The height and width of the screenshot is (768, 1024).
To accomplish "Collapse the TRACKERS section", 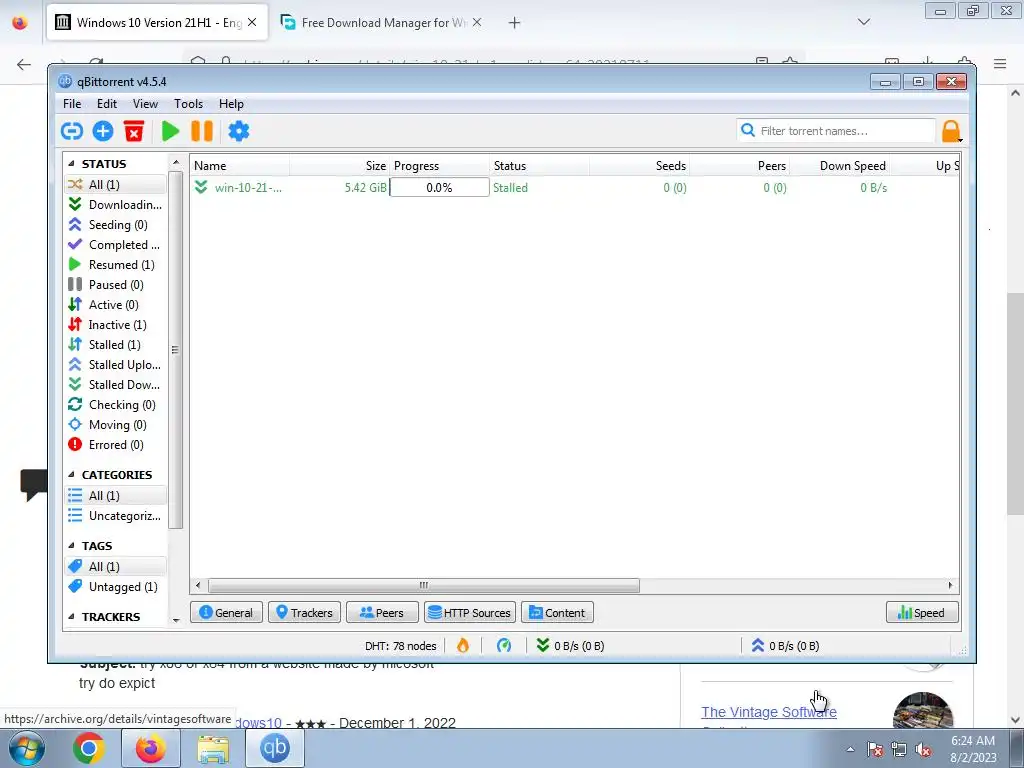I will 71,616.
